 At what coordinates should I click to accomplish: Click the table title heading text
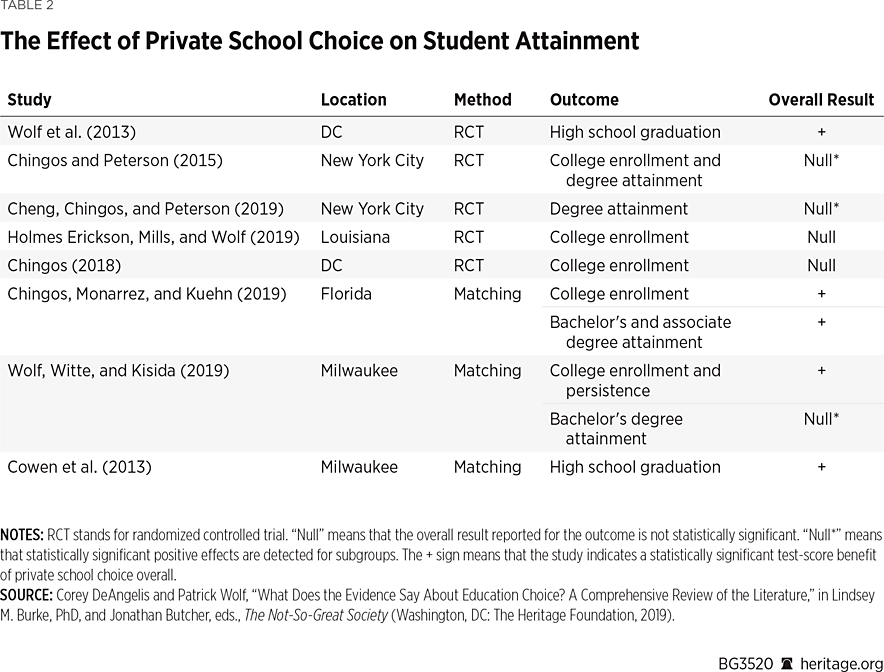click(x=320, y=42)
